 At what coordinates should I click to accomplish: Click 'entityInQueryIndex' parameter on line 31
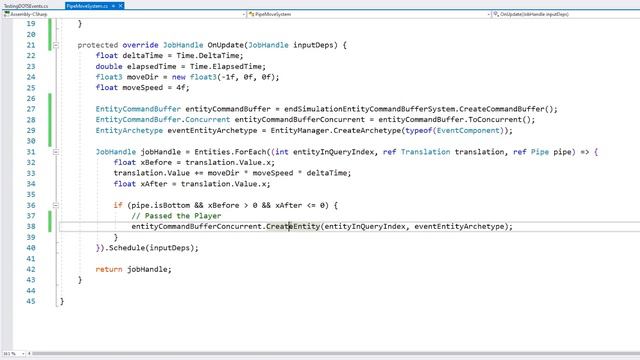tap(333, 152)
